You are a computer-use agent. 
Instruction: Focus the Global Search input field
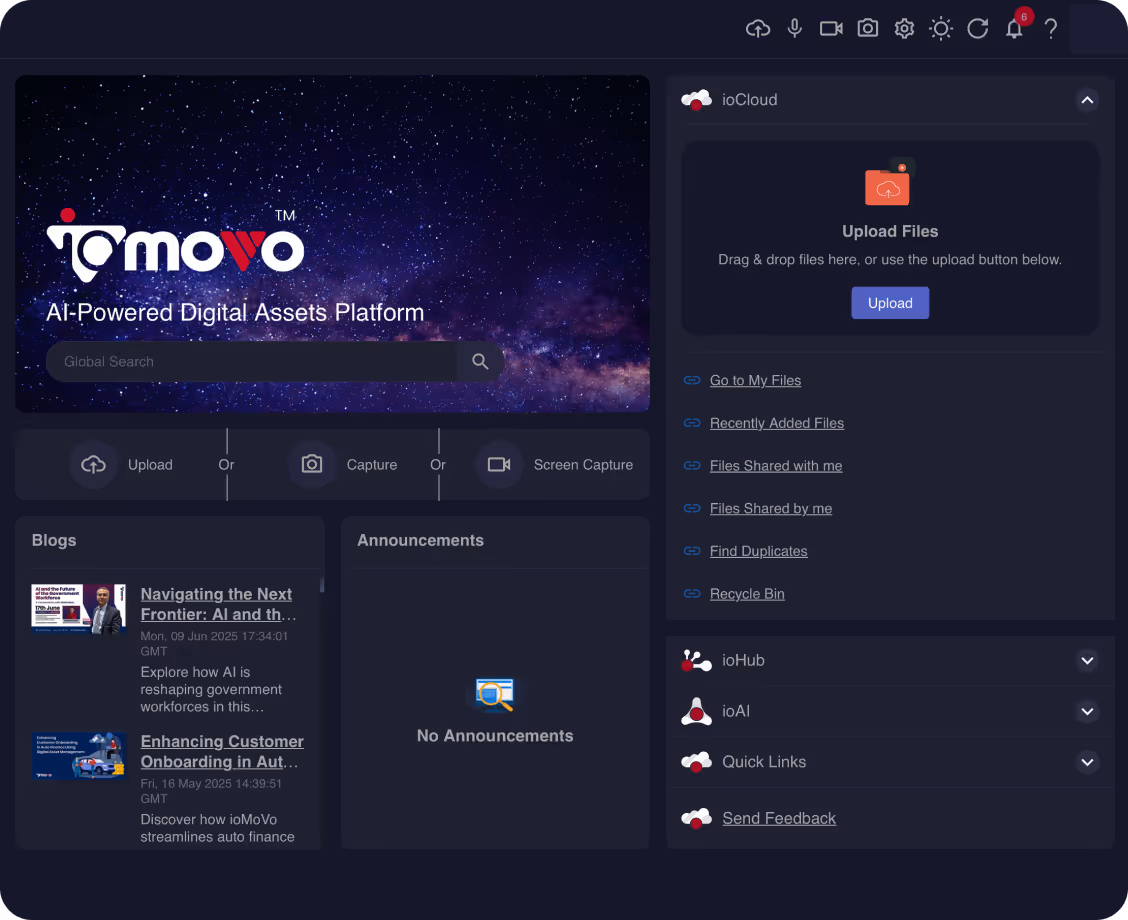pyautogui.click(x=251, y=362)
